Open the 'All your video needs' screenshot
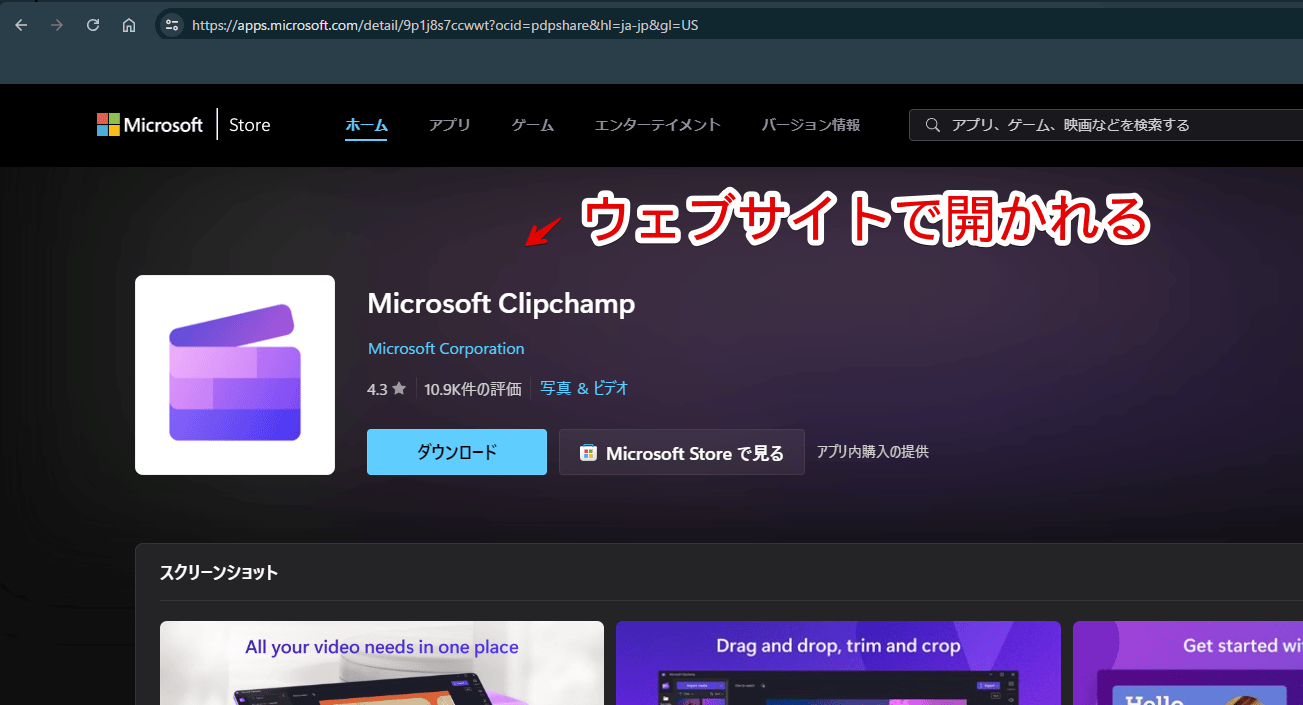 pos(382,663)
